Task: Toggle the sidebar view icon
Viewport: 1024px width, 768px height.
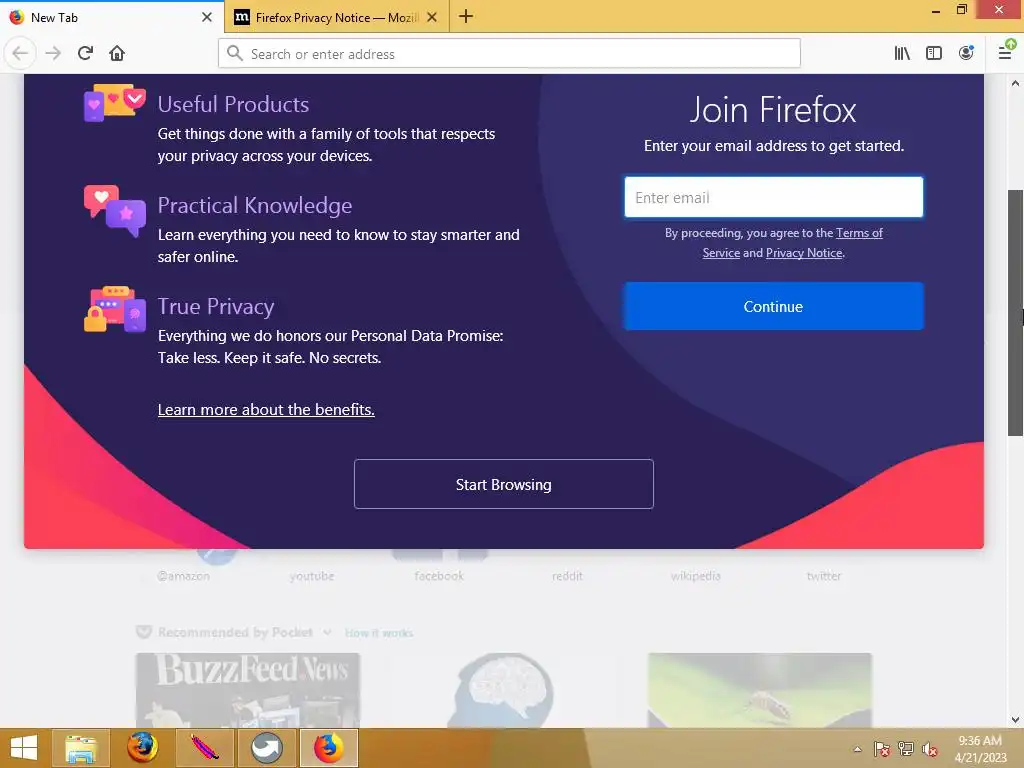Action: pos(934,54)
